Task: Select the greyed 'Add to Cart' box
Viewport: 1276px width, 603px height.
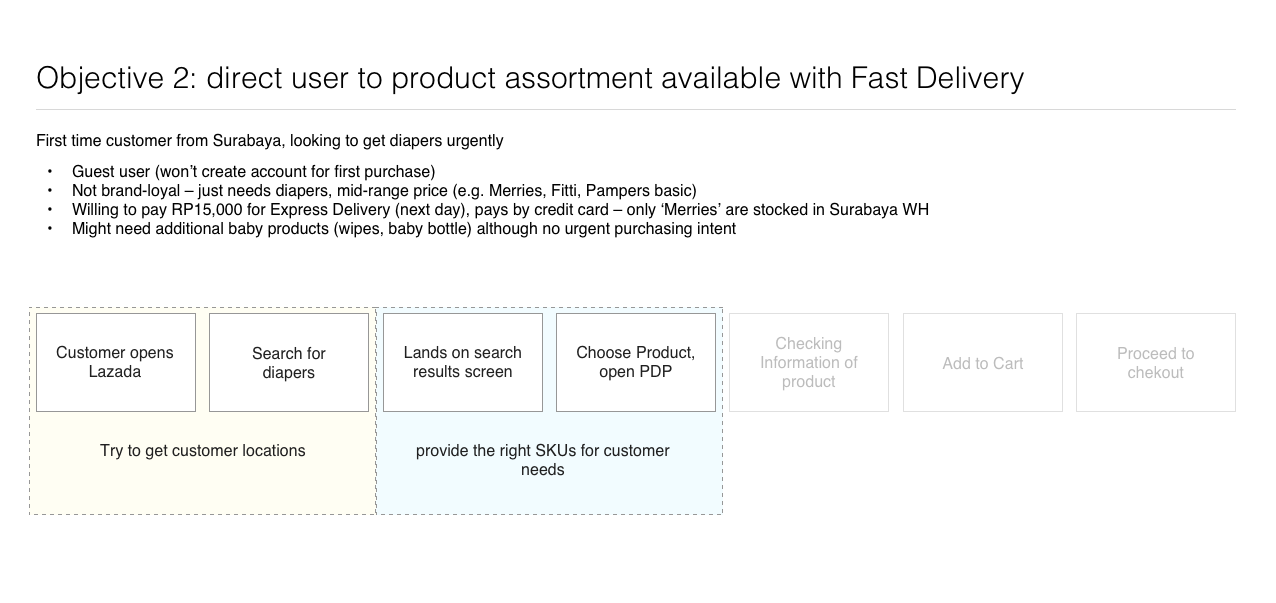Action: [982, 363]
